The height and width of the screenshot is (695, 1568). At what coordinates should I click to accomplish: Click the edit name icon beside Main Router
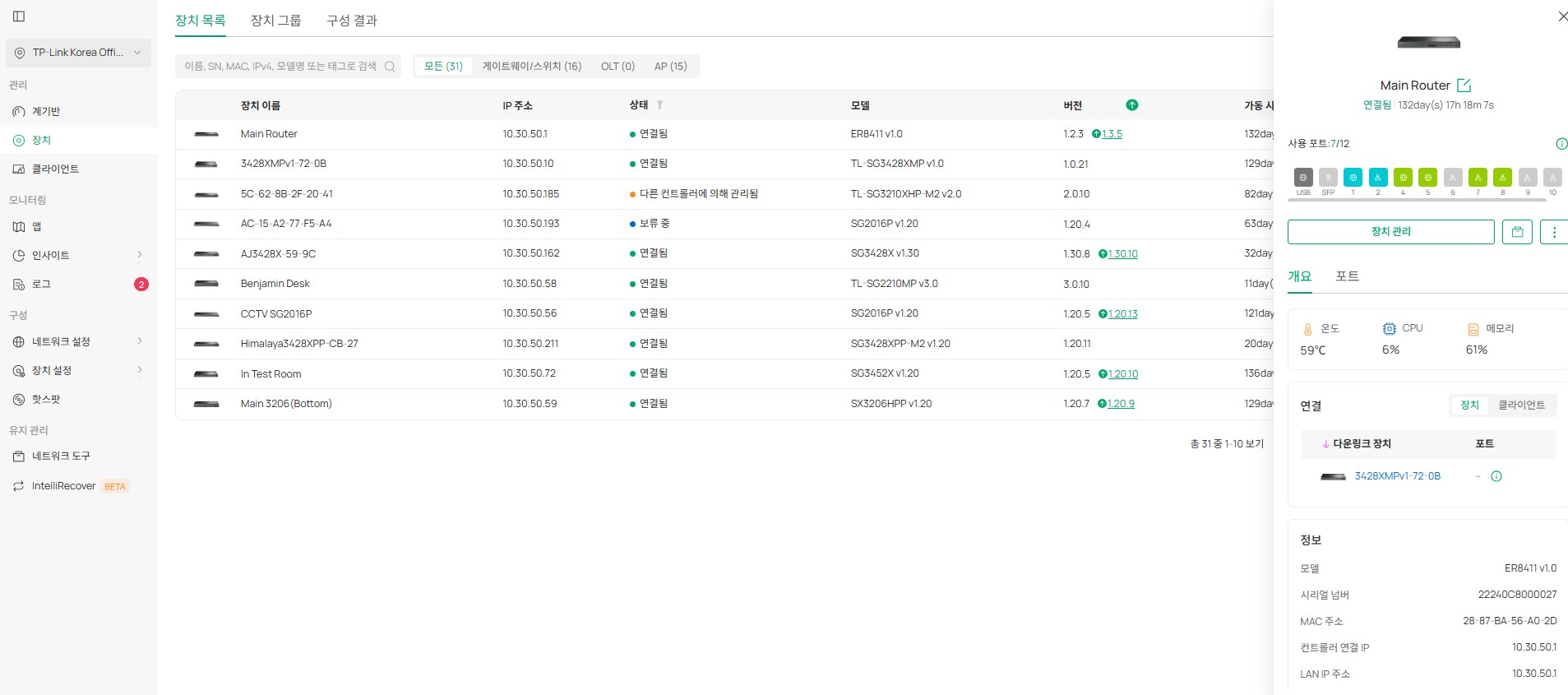tap(1464, 86)
